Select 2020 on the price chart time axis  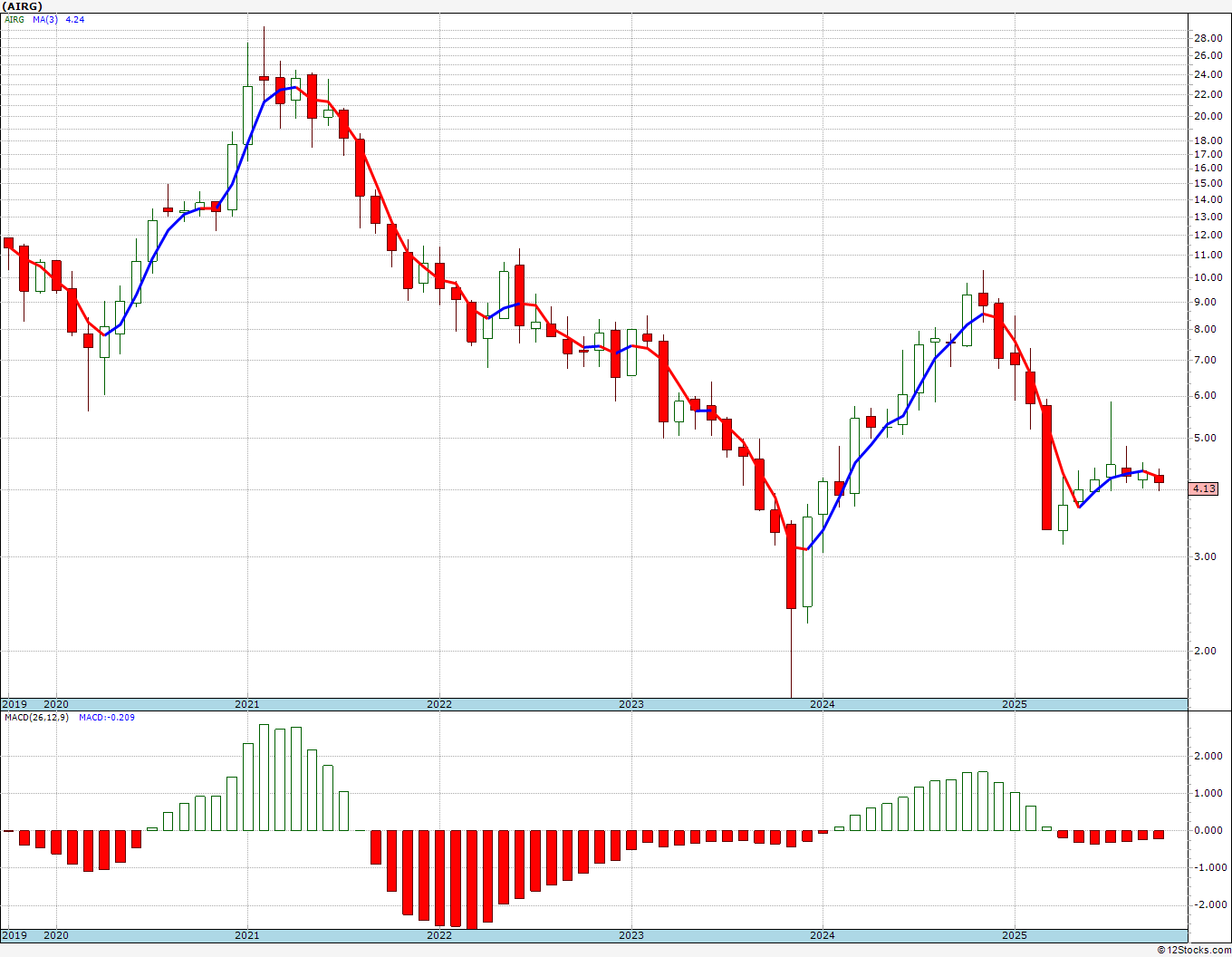click(56, 704)
